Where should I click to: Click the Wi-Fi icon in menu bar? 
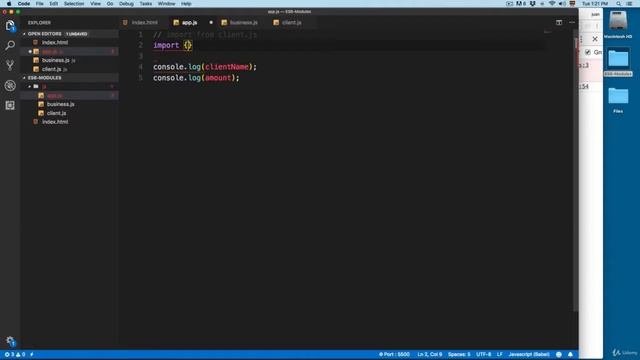[552, 4]
